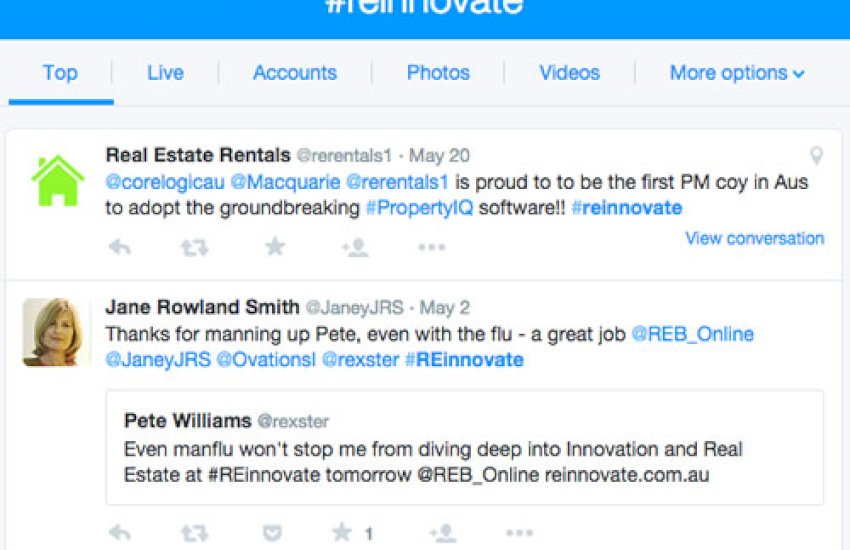This screenshot has height=550, width=850.
Task: Follow Real Estate Rentals via the add-person icon
Action: 356,248
